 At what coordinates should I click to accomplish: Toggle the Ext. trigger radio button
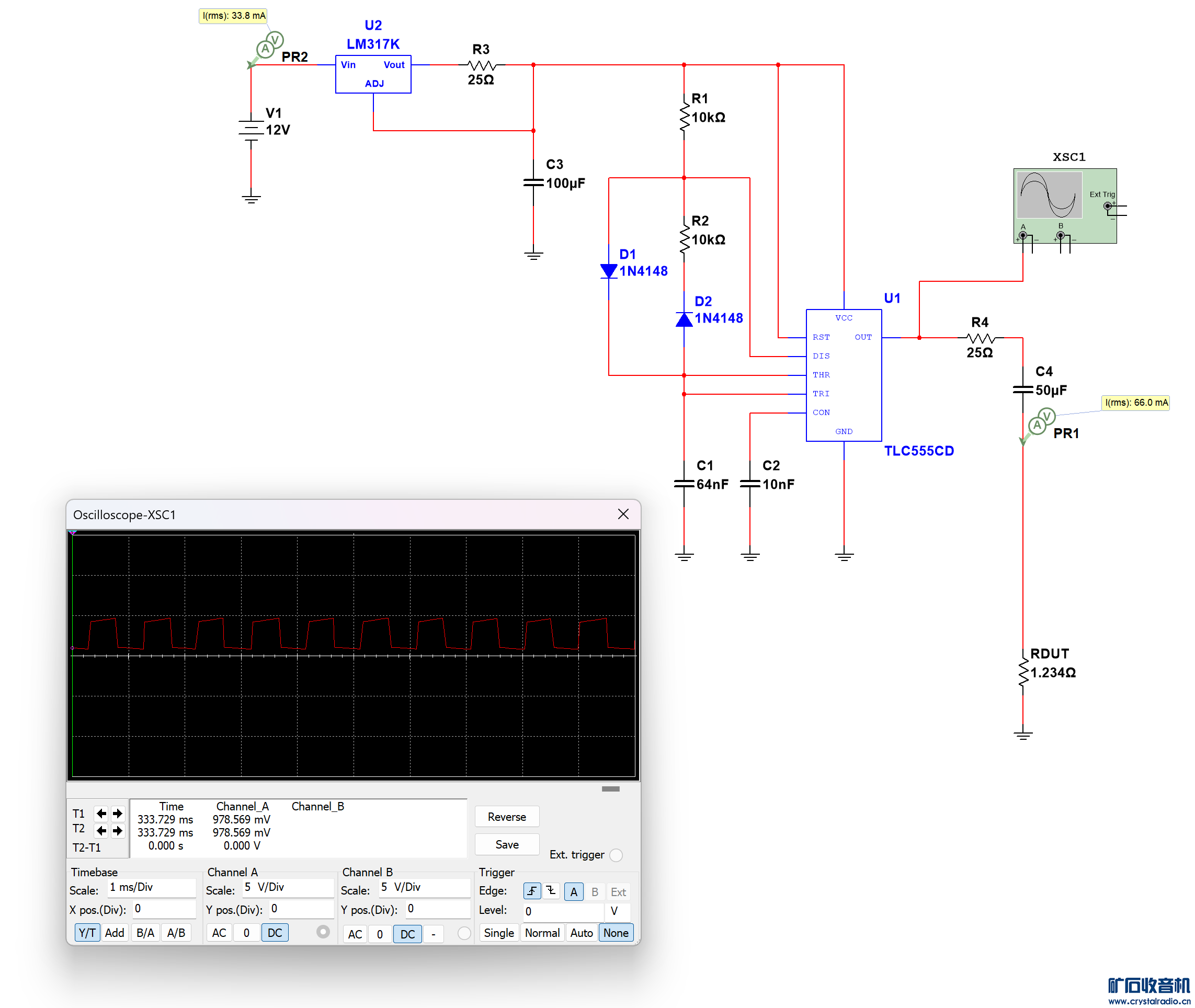tap(616, 855)
